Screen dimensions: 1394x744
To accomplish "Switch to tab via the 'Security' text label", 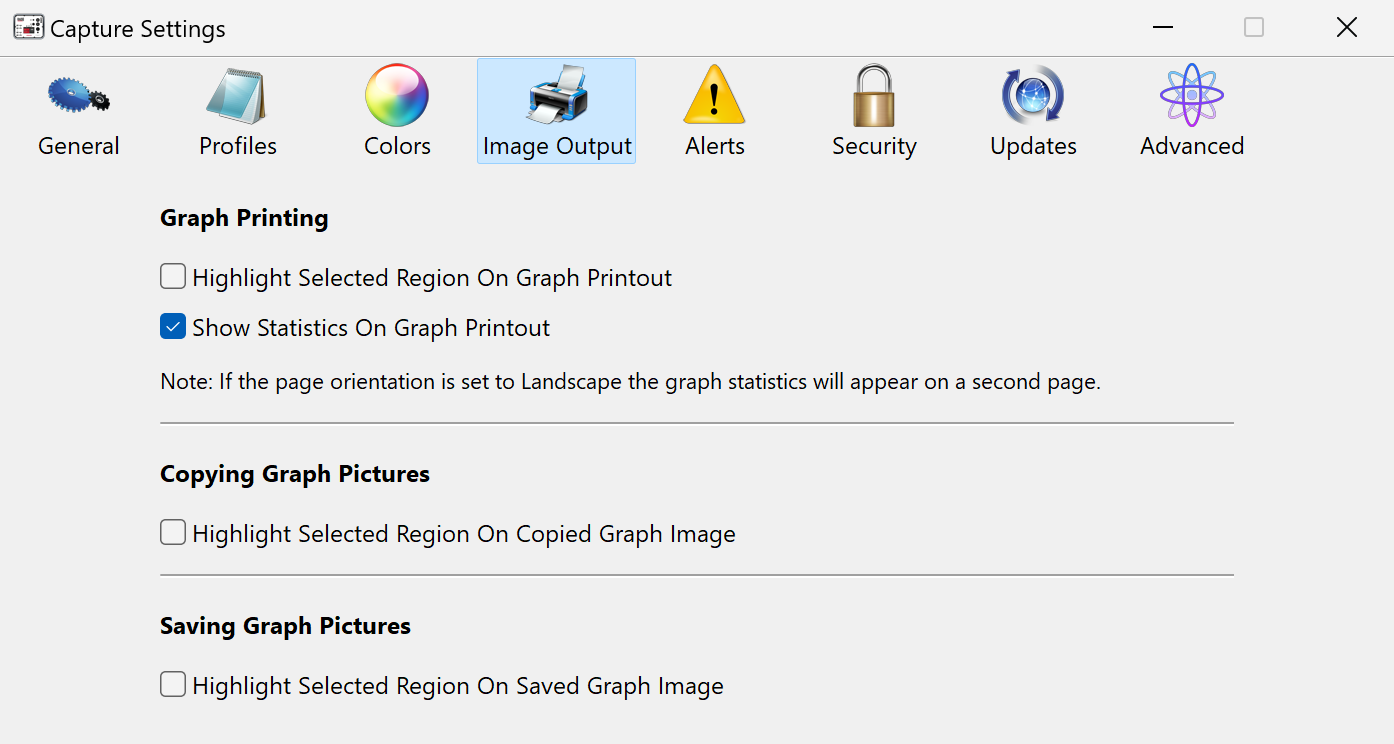I will tap(874, 146).
